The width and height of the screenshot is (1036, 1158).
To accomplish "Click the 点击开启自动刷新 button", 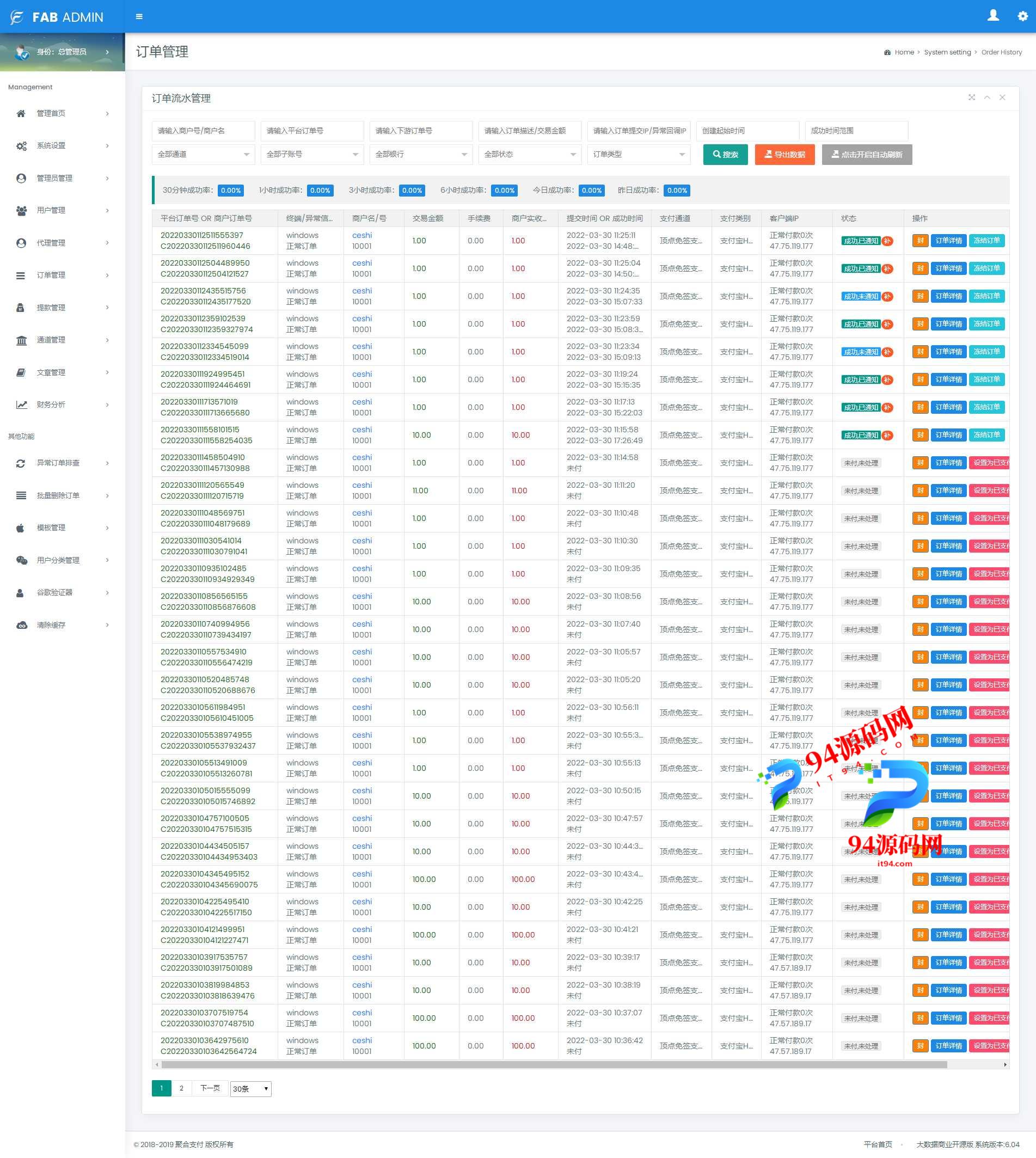I will tap(867, 154).
